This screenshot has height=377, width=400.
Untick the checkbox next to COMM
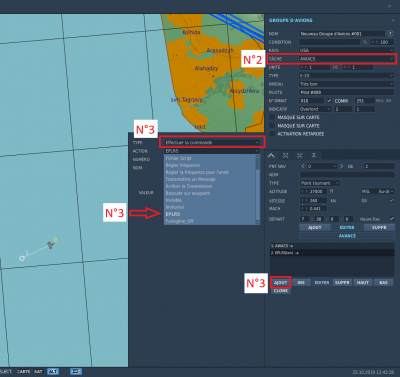[x=329, y=100]
